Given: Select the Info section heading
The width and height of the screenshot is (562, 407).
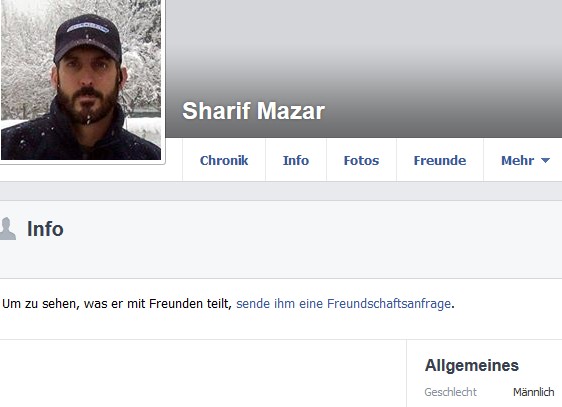Looking at the screenshot, I should [45, 229].
